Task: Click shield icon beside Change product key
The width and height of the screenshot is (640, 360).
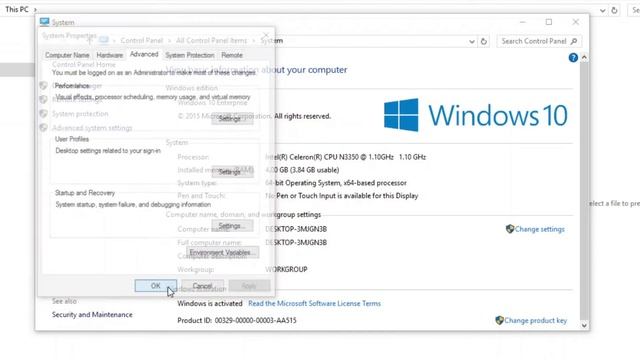Action: click(499, 320)
